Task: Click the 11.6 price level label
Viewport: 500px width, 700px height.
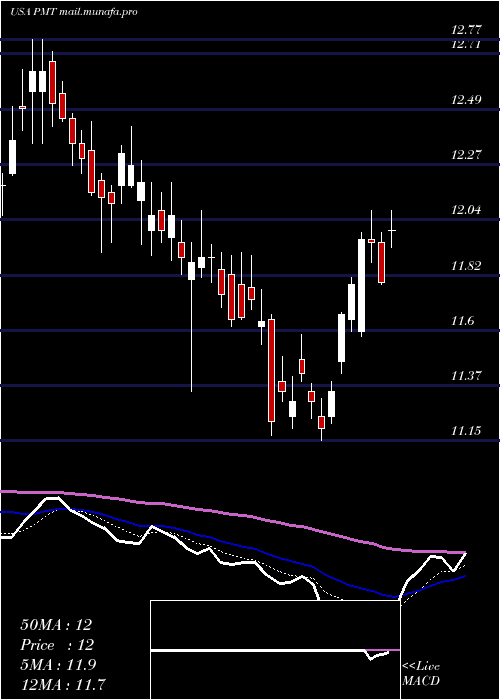Action: click(x=462, y=321)
